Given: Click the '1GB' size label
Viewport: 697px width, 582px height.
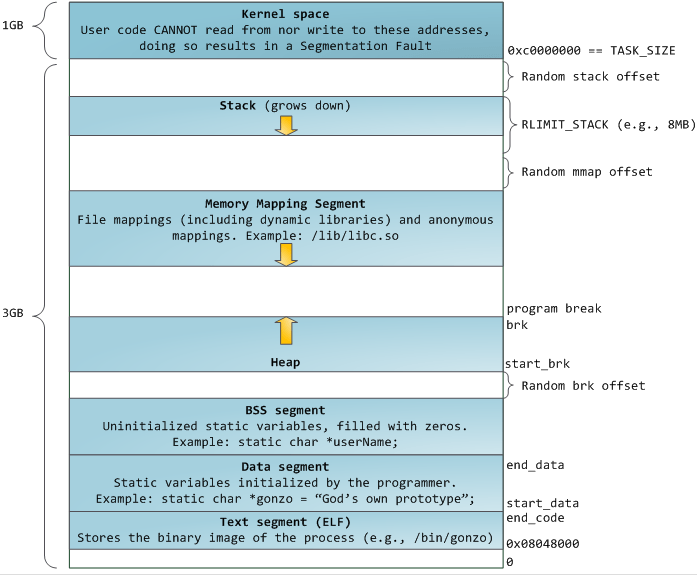Looking at the screenshot, I should [12, 25].
